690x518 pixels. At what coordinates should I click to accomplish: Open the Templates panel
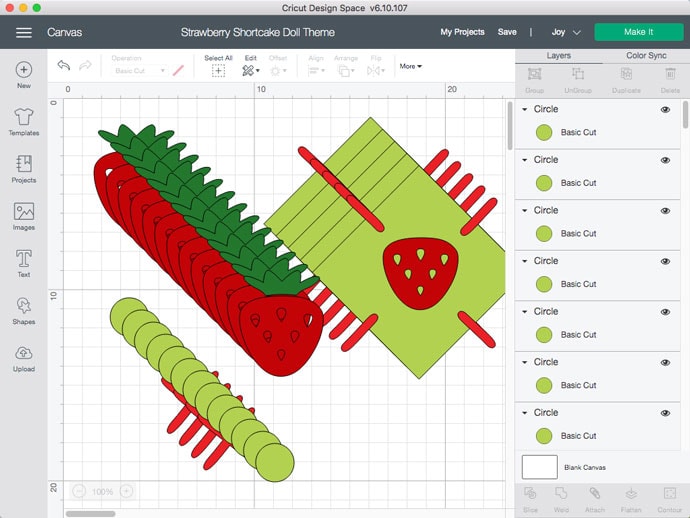(x=24, y=122)
